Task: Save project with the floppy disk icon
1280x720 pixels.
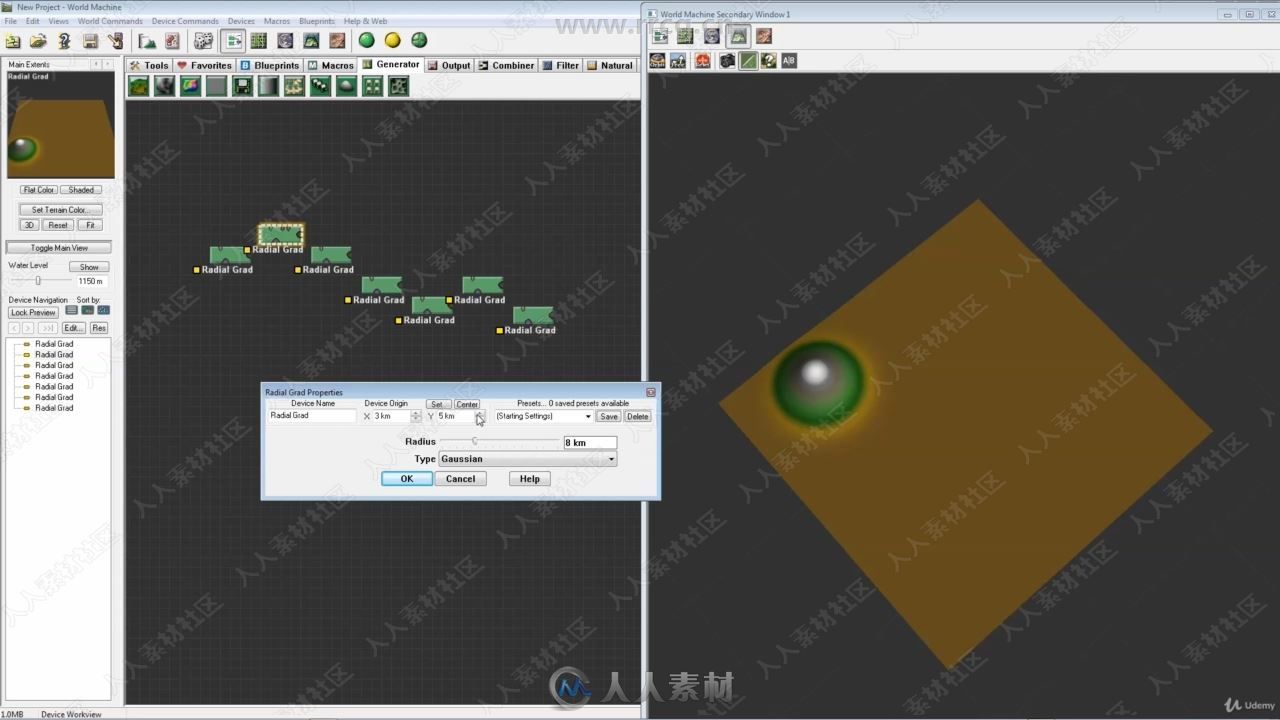Action: (90, 41)
